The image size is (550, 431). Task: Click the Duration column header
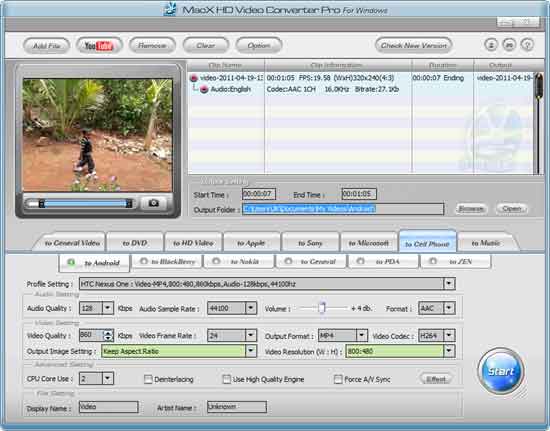point(443,65)
